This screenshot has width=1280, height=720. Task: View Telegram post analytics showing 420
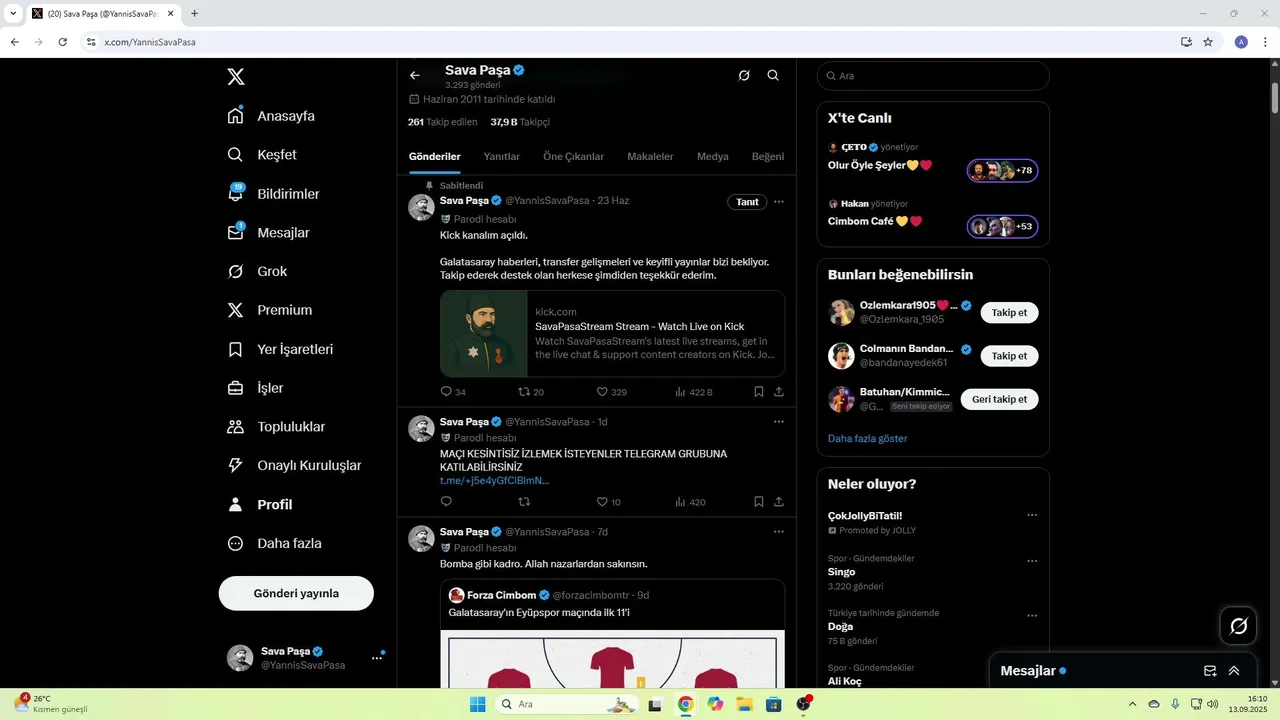(x=690, y=502)
